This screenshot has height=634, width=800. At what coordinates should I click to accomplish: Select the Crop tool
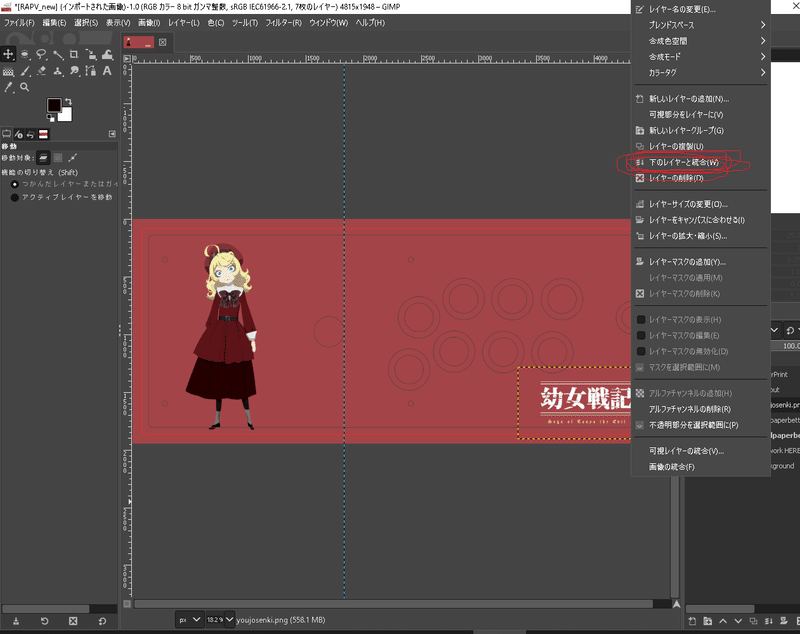74,55
